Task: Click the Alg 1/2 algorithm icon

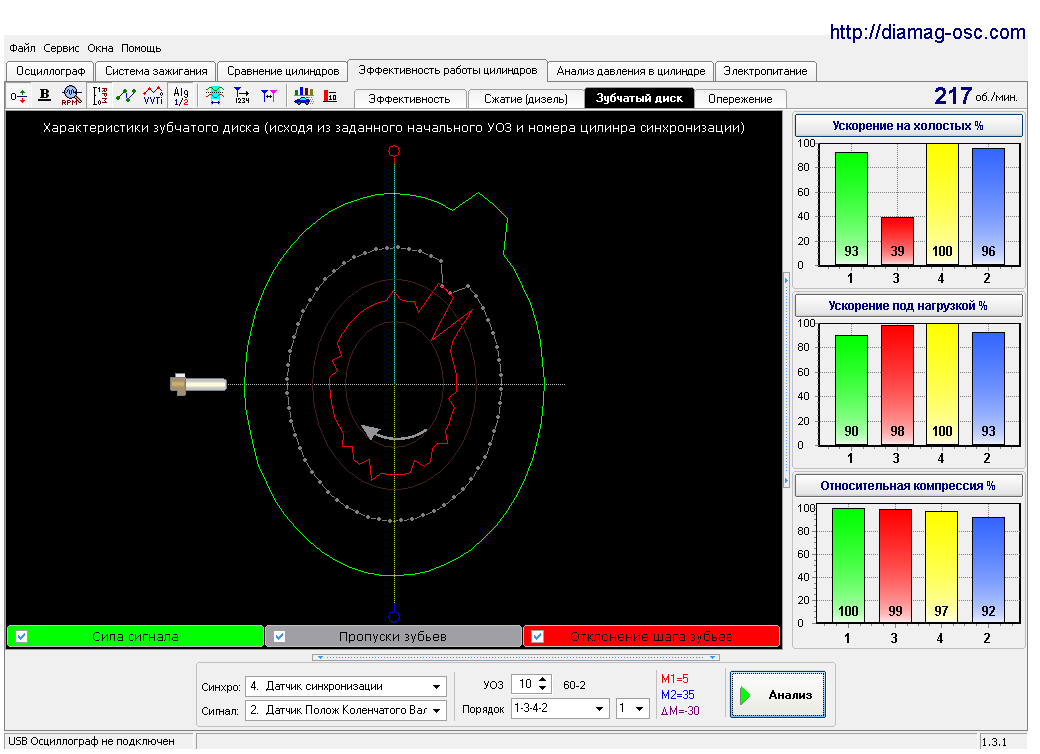Action: (181, 96)
